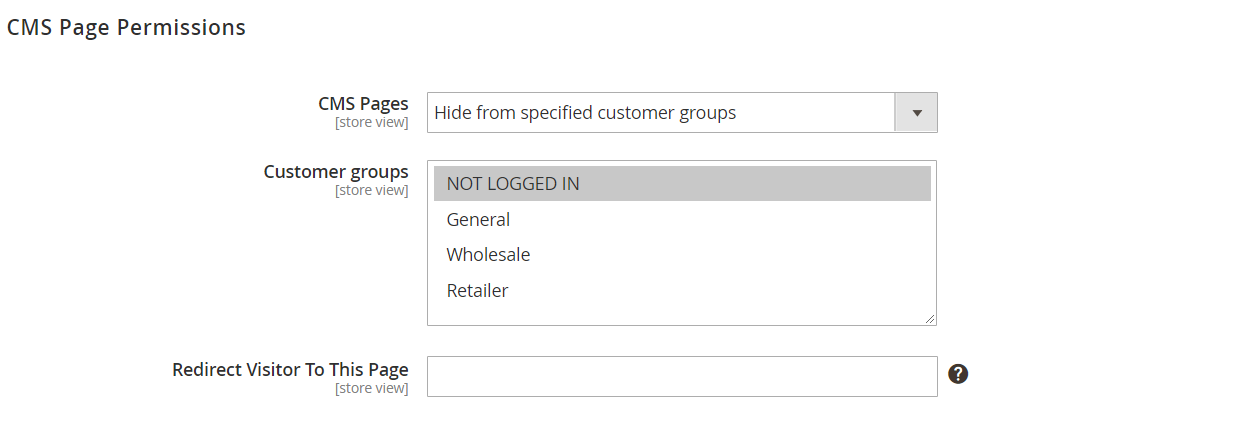This screenshot has height=429, width=1237.
Task: Choose Wholesale in Customer groups list
Action: click(488, 255)
